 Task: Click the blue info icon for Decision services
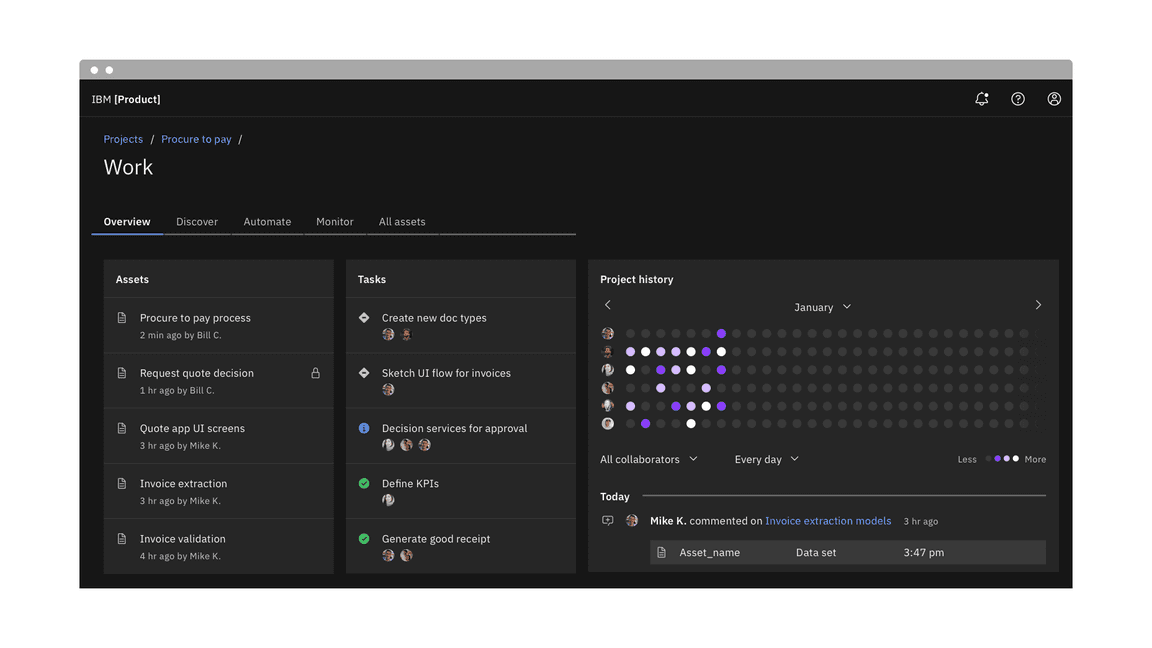click(364, 428)
